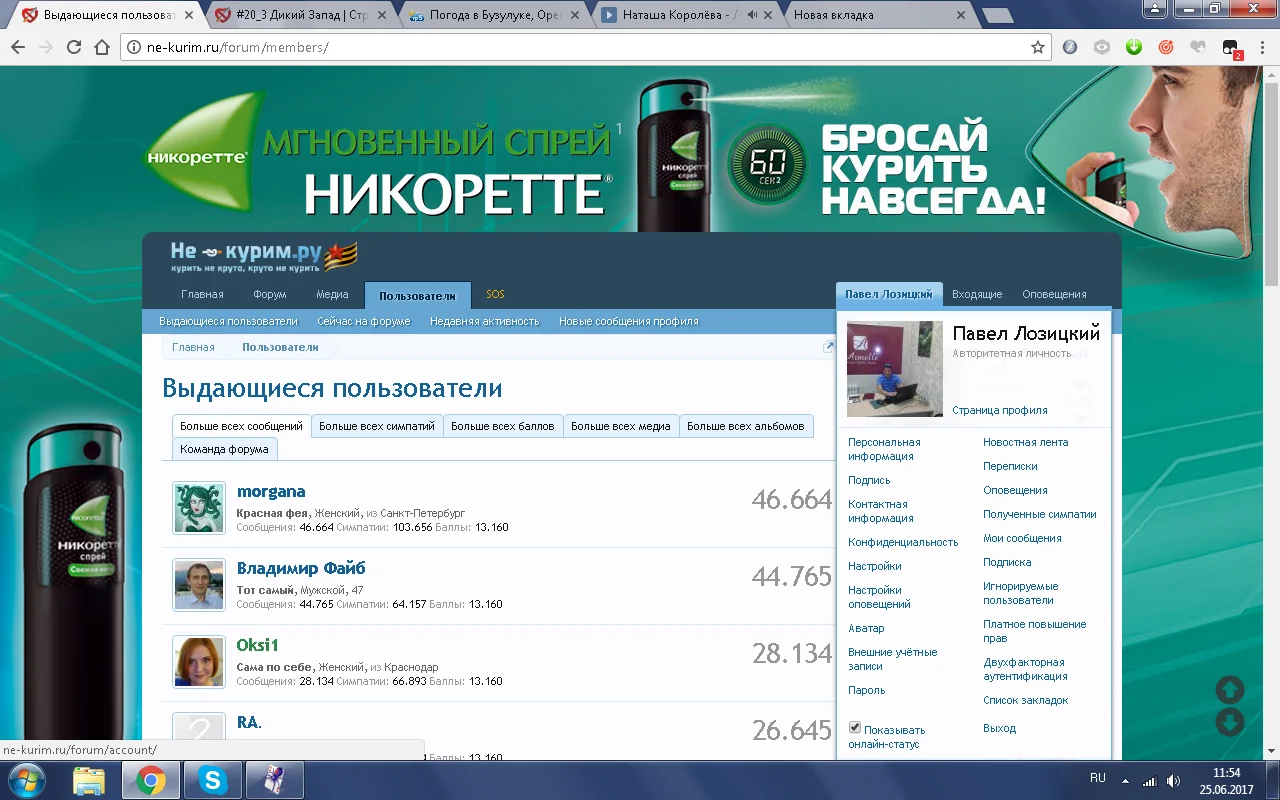
Task: Open the Форум navigation tab
Action: pyautogui.click(x=269, y=294)
